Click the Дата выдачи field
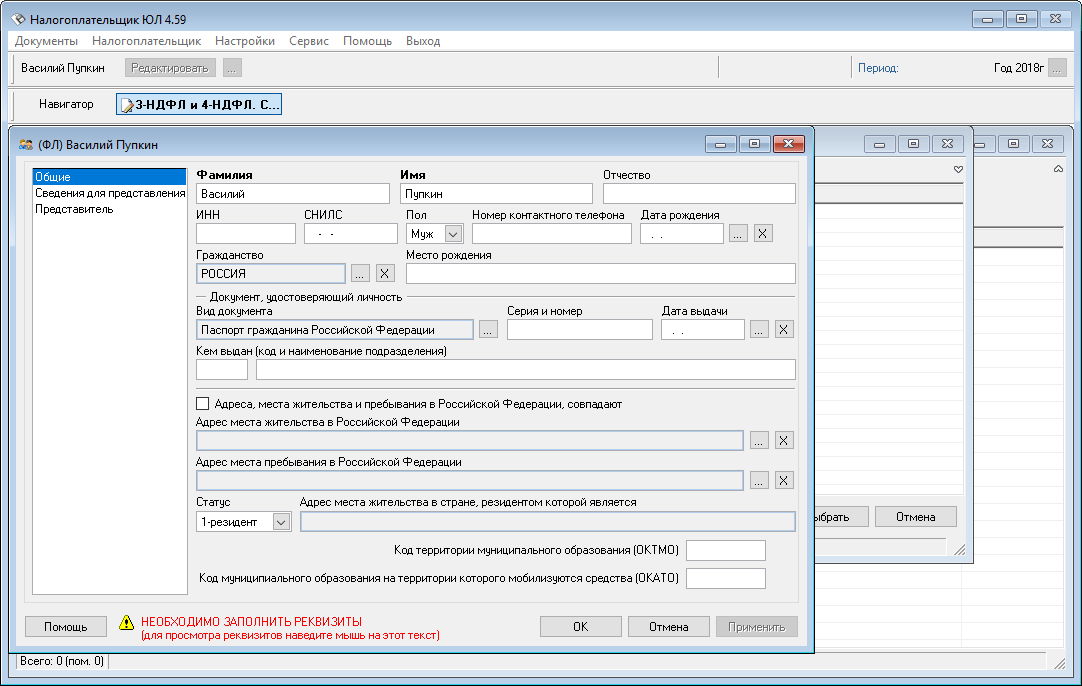Image resolution: width=1082 pixels, height=686 pixels. pos(702,330)
